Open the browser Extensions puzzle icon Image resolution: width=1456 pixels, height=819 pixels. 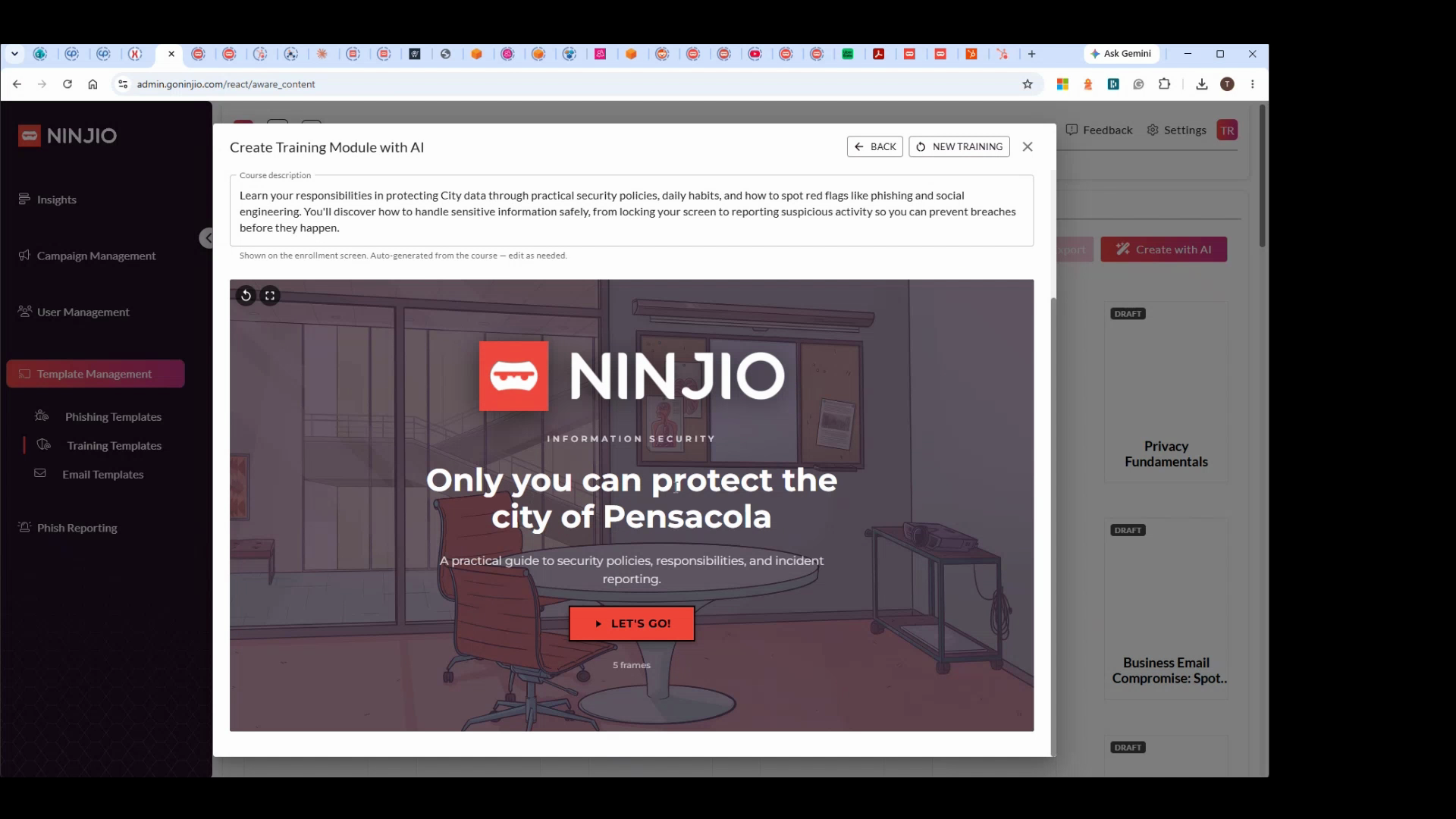(1164, 84)
